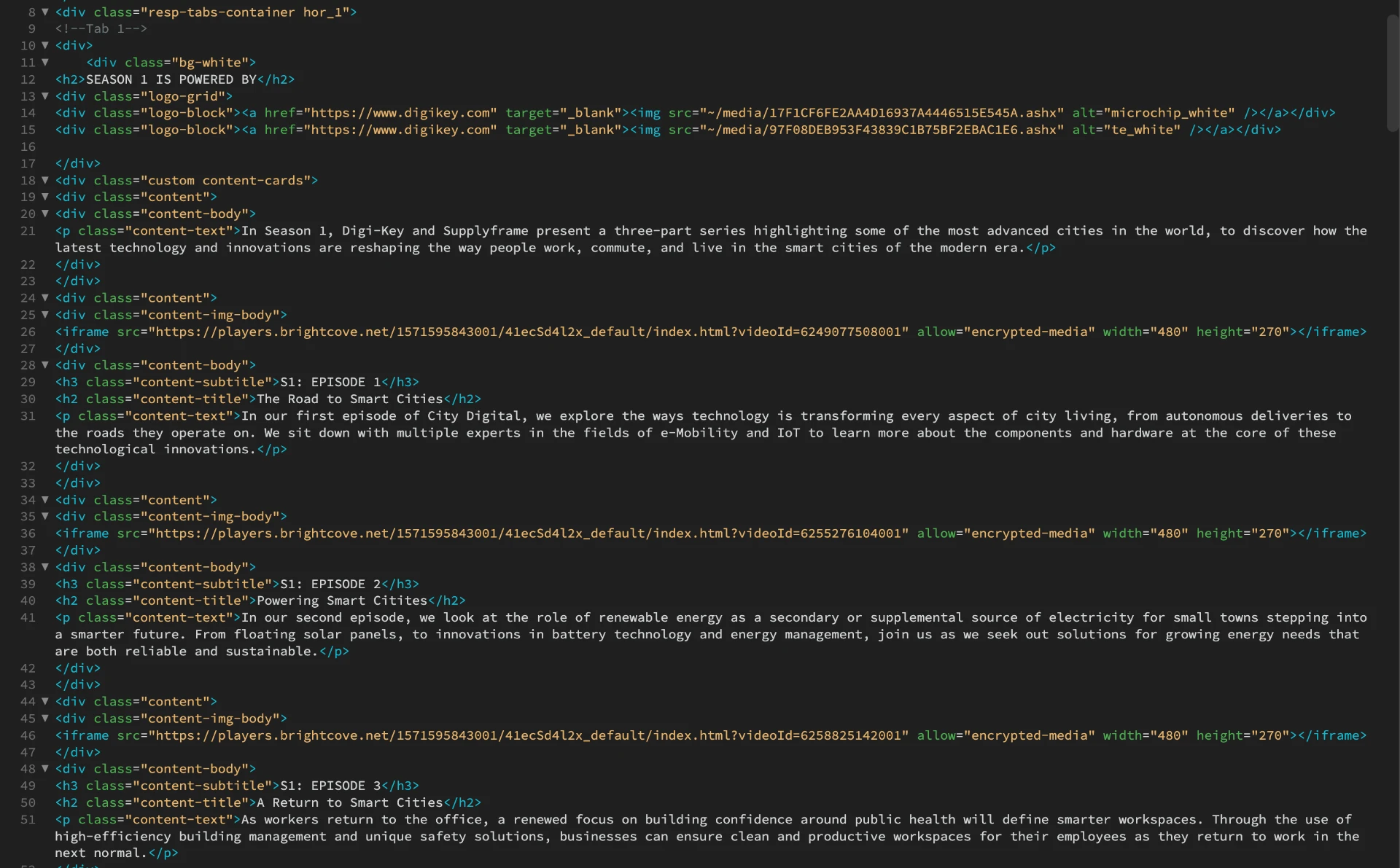Viewport: 1400px width, 868px height.
Task: Click line number 31 in the gutter
Action: (x=28, y=416)
